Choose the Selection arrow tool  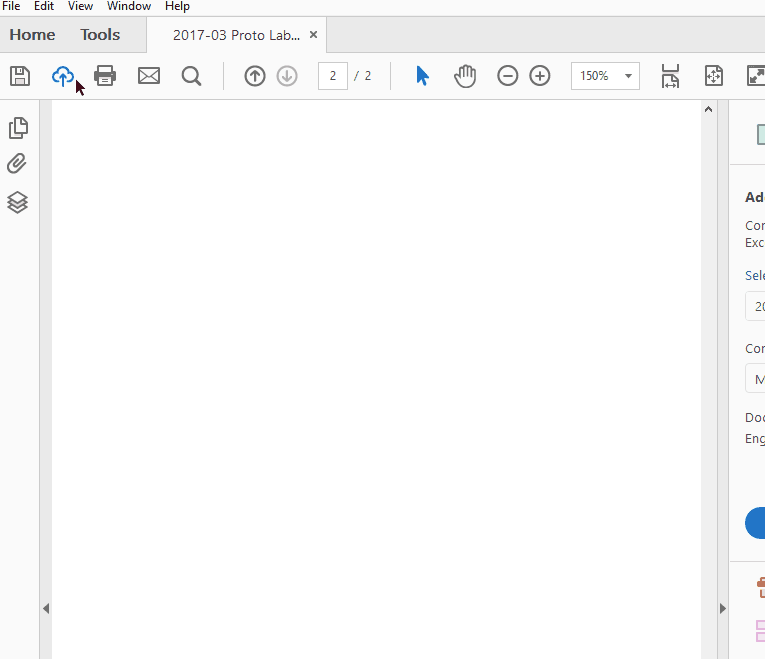click(423, 76)
